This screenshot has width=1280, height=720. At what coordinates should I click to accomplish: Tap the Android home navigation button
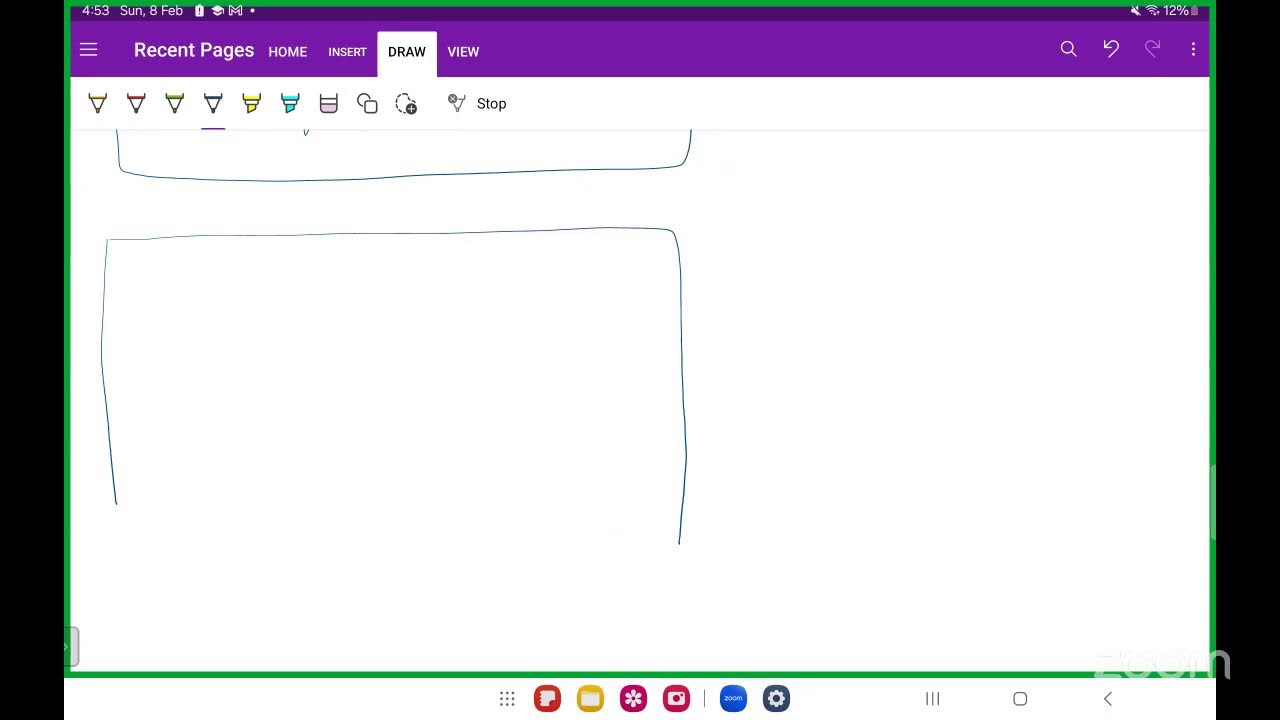pos(1020,699)
